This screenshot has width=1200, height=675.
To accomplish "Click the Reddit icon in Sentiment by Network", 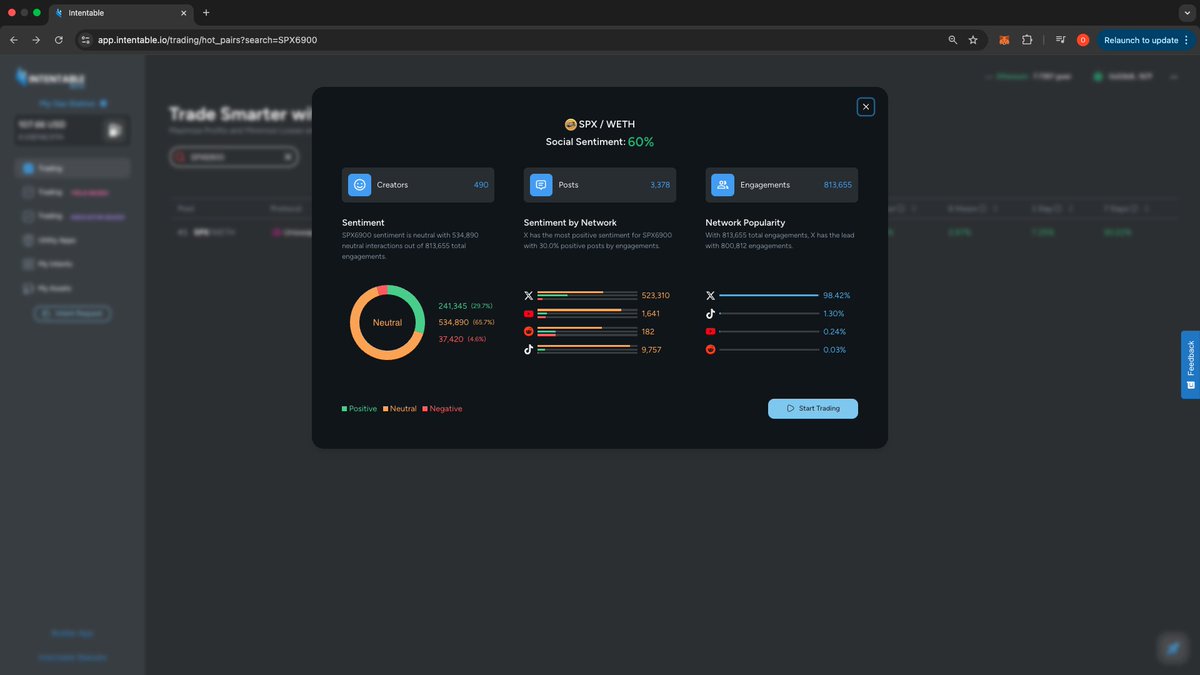I will pyautogui.click(x=529, y=331).
